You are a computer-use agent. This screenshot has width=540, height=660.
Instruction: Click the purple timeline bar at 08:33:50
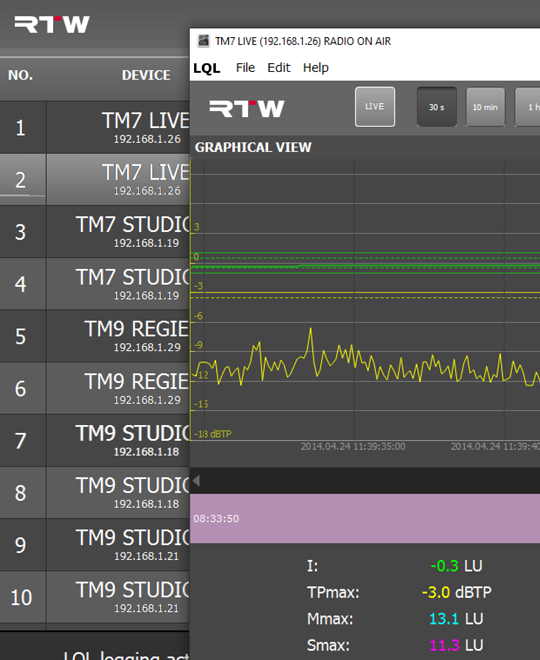point(365,518)
